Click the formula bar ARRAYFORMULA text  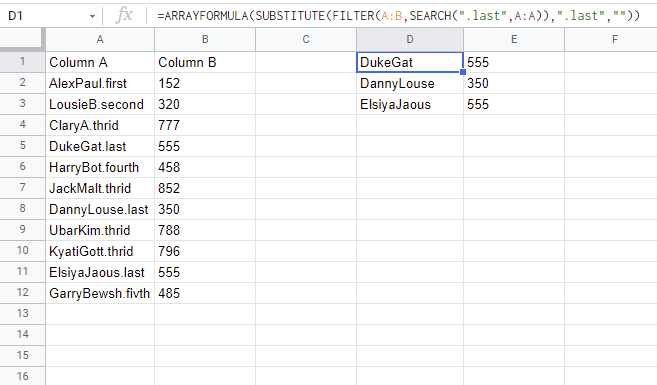tap(398, 16)
